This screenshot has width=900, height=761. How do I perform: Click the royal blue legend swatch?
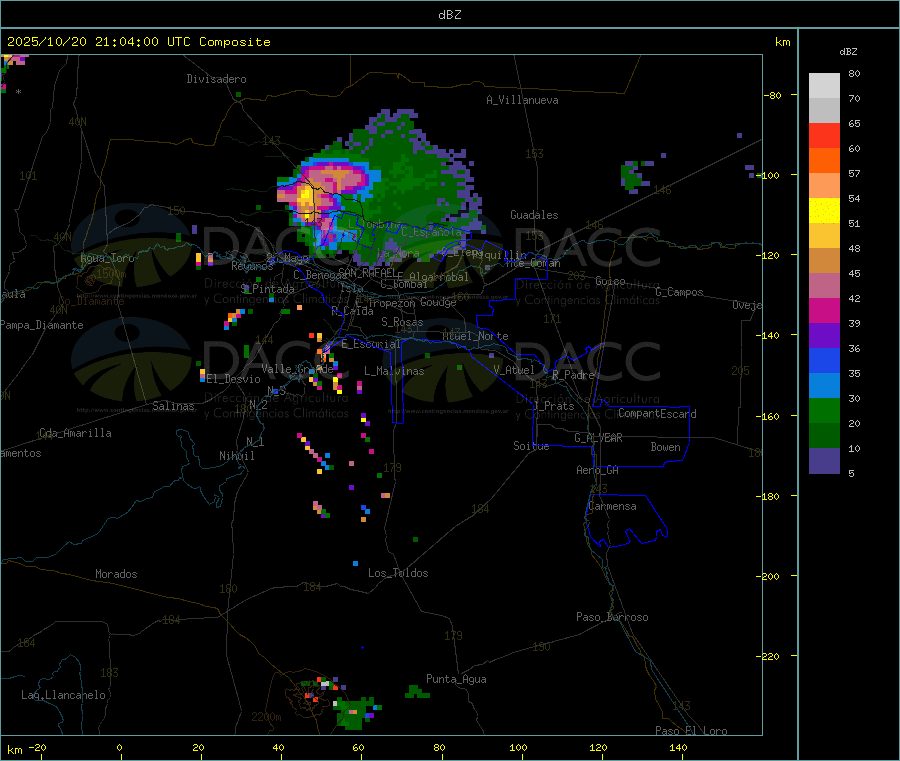(x=824, y=360)
